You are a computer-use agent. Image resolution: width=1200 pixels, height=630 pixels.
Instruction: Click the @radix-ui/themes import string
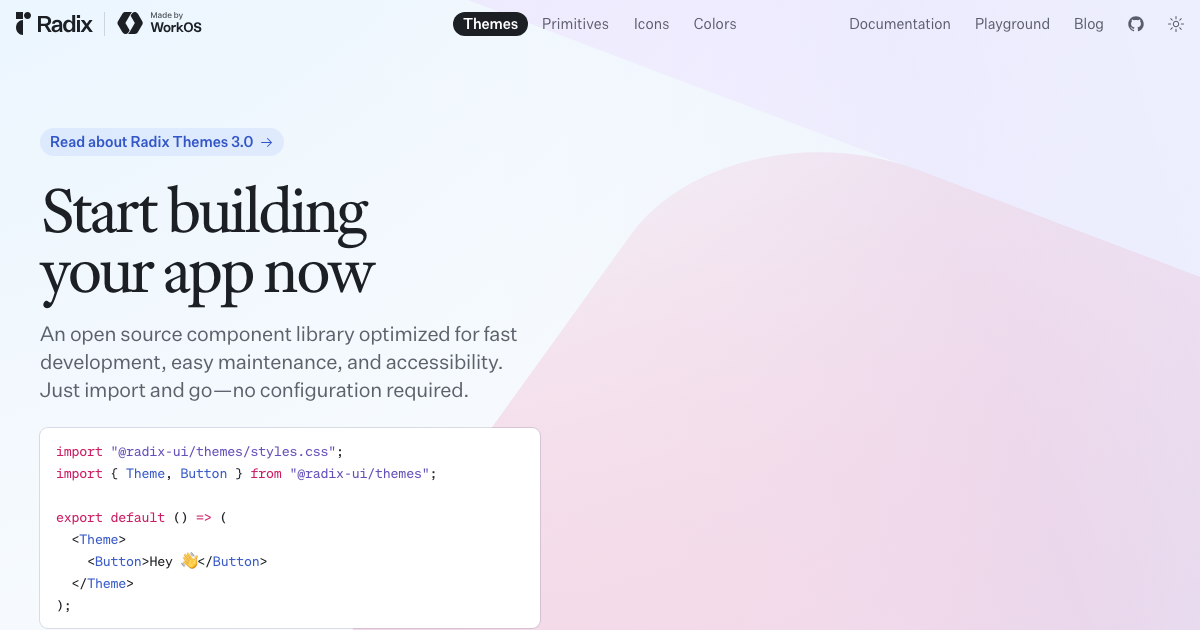point(359,473)
